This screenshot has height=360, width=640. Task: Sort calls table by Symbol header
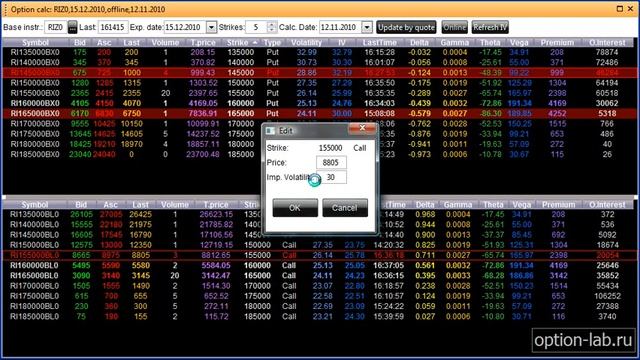click(x=35, y=204)
